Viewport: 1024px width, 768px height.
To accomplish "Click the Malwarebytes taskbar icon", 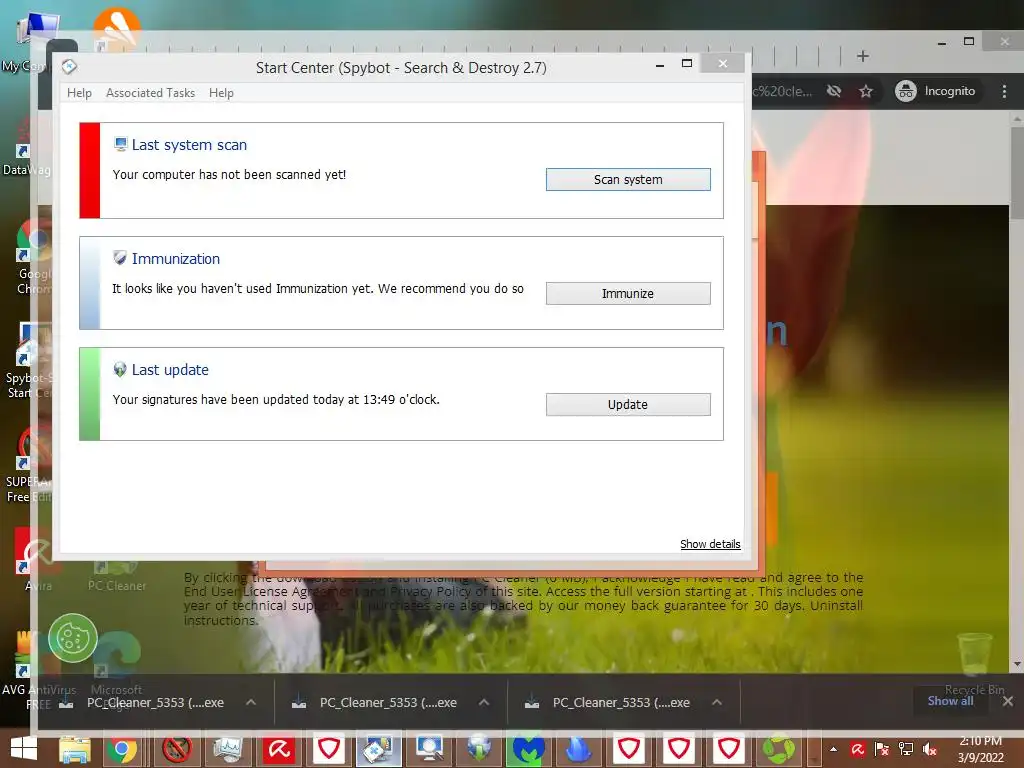I will pyautogui.click(x=528, y=749).
